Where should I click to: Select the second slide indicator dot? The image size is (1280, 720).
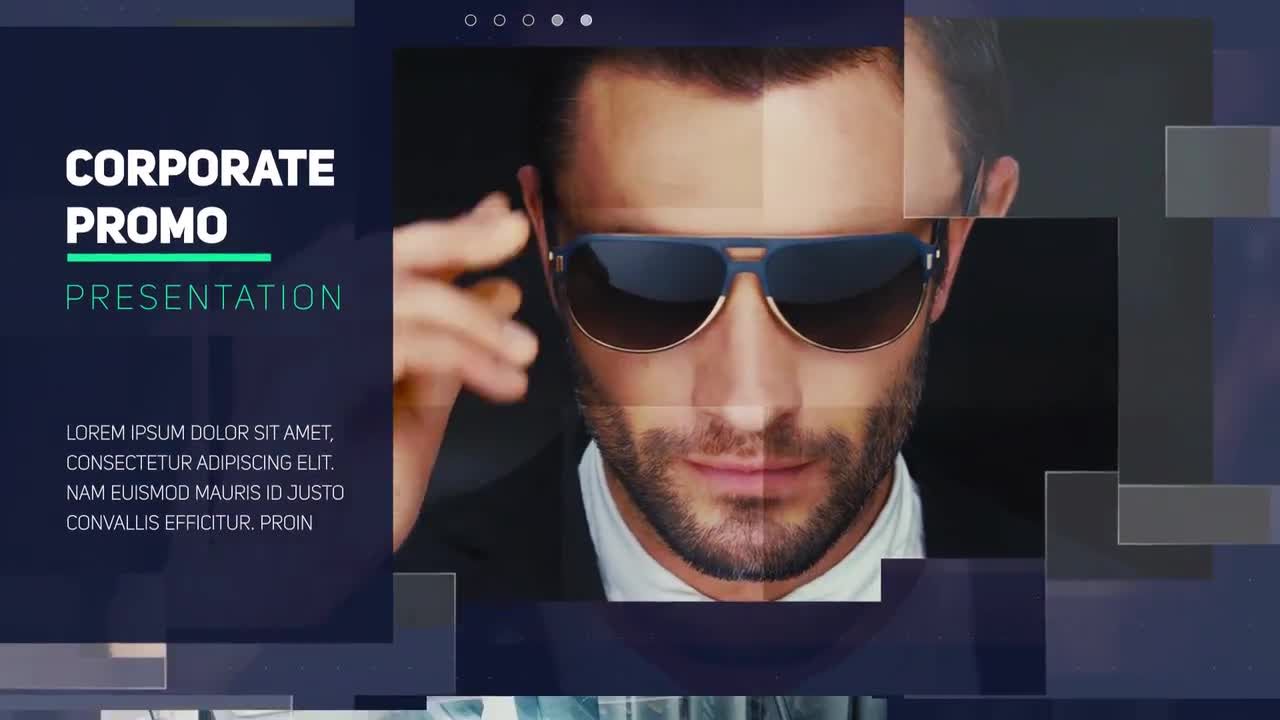[x=500, y=20]
